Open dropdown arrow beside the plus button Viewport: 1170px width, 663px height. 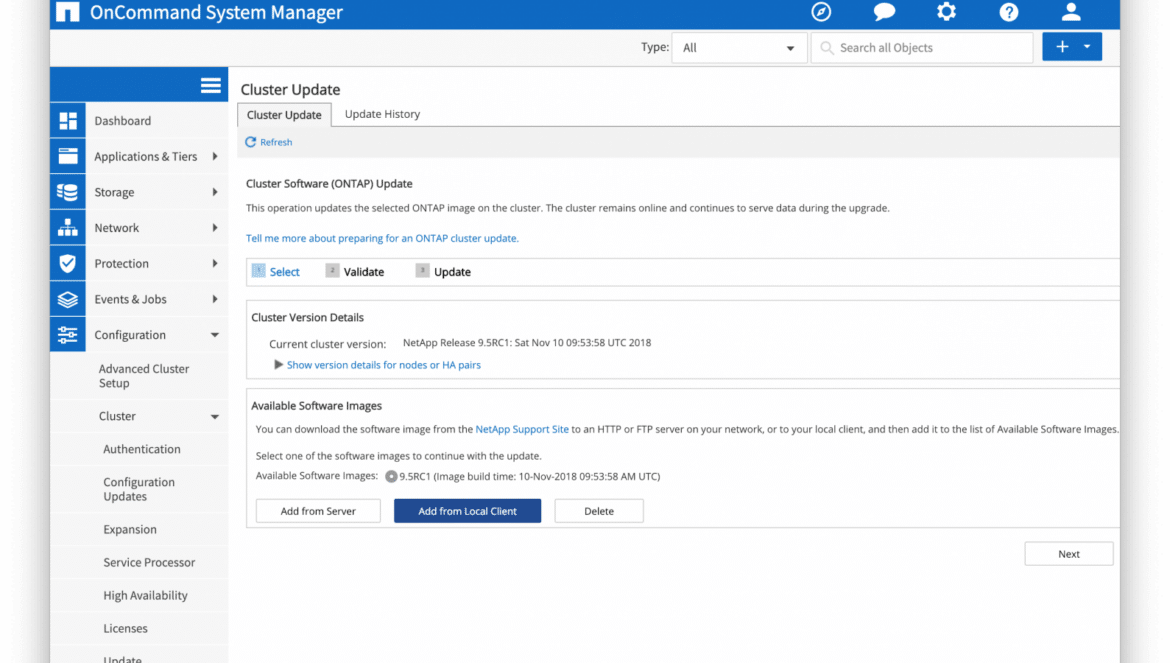pos(1088,47)
